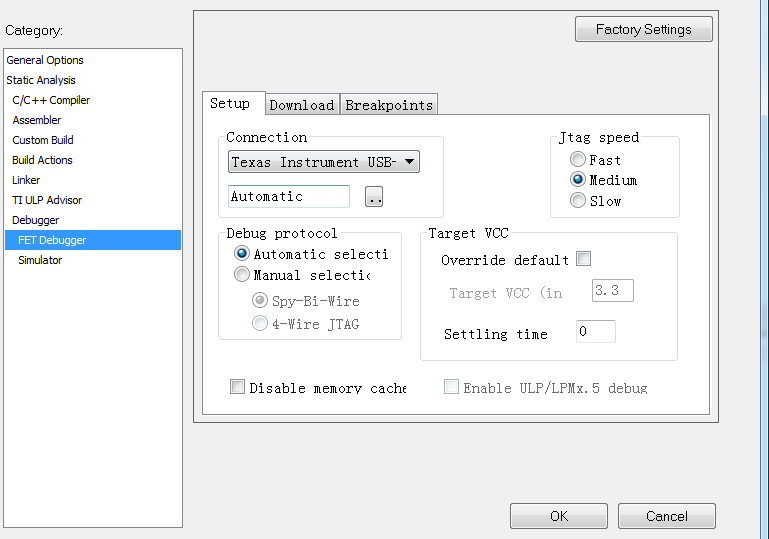Click the Settling time input field
Screen dimensions: 769x539
click(x=595, y=332)
